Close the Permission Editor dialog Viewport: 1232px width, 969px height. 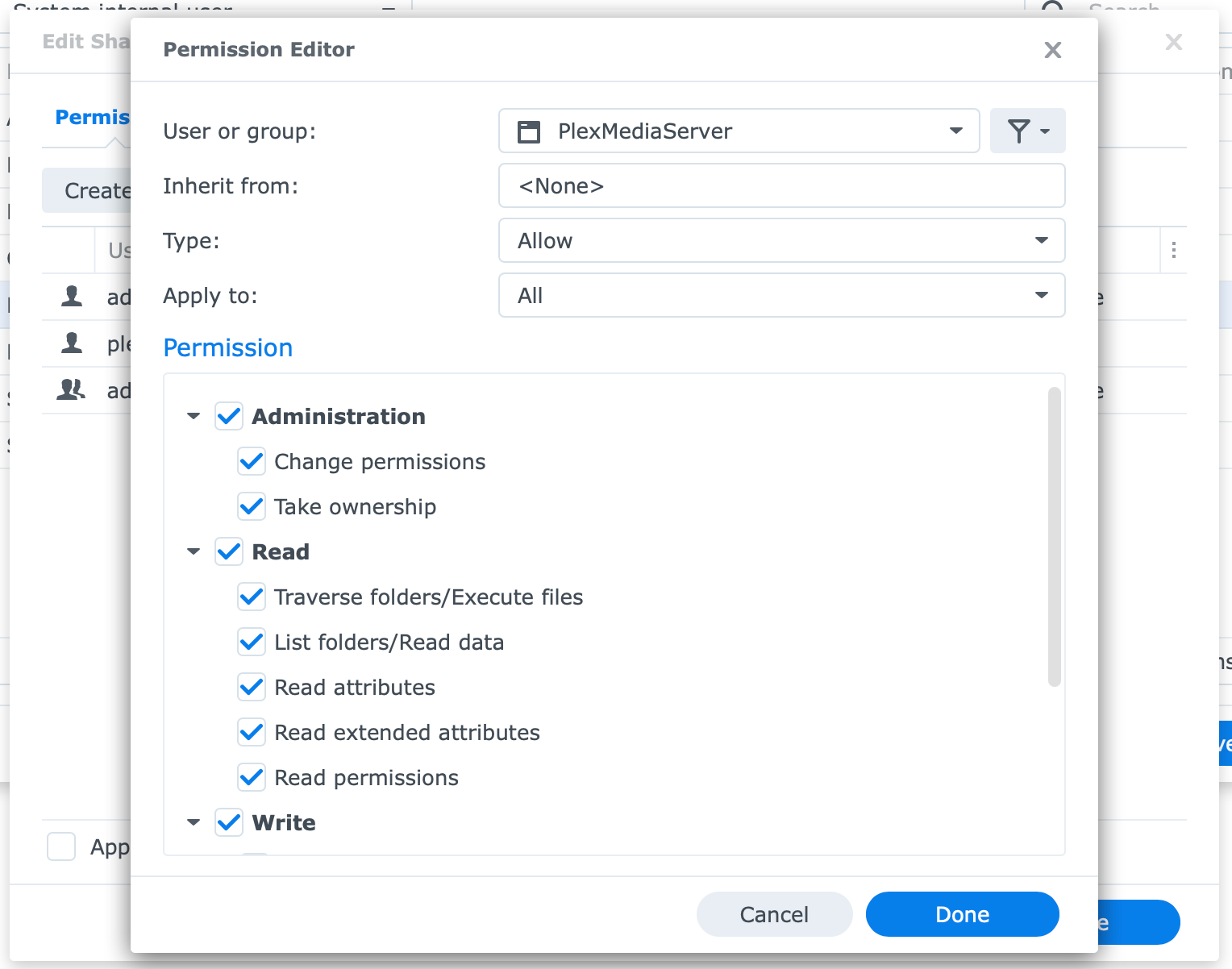tap(1052, 50)
